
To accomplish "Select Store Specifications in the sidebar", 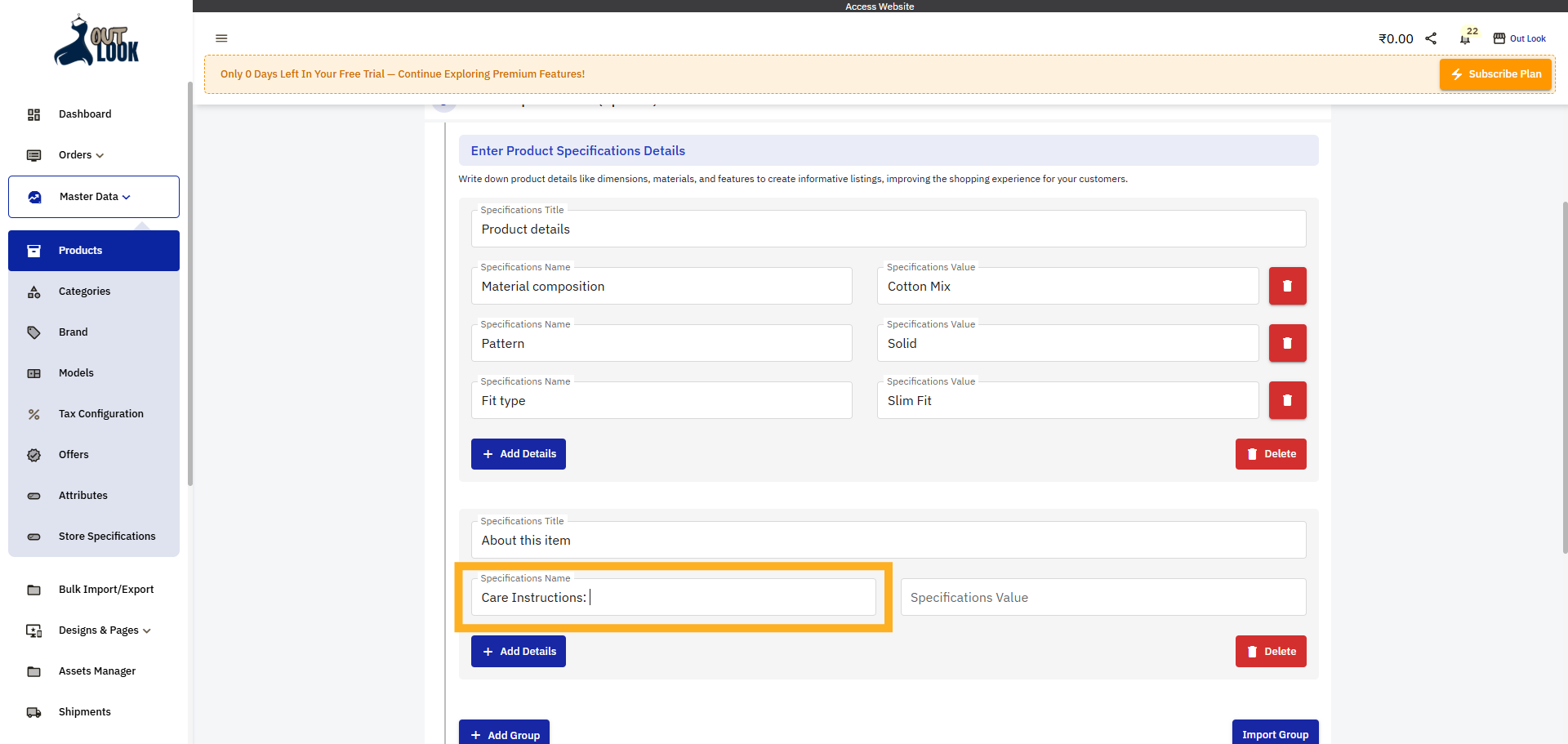I will click(107, 536).
